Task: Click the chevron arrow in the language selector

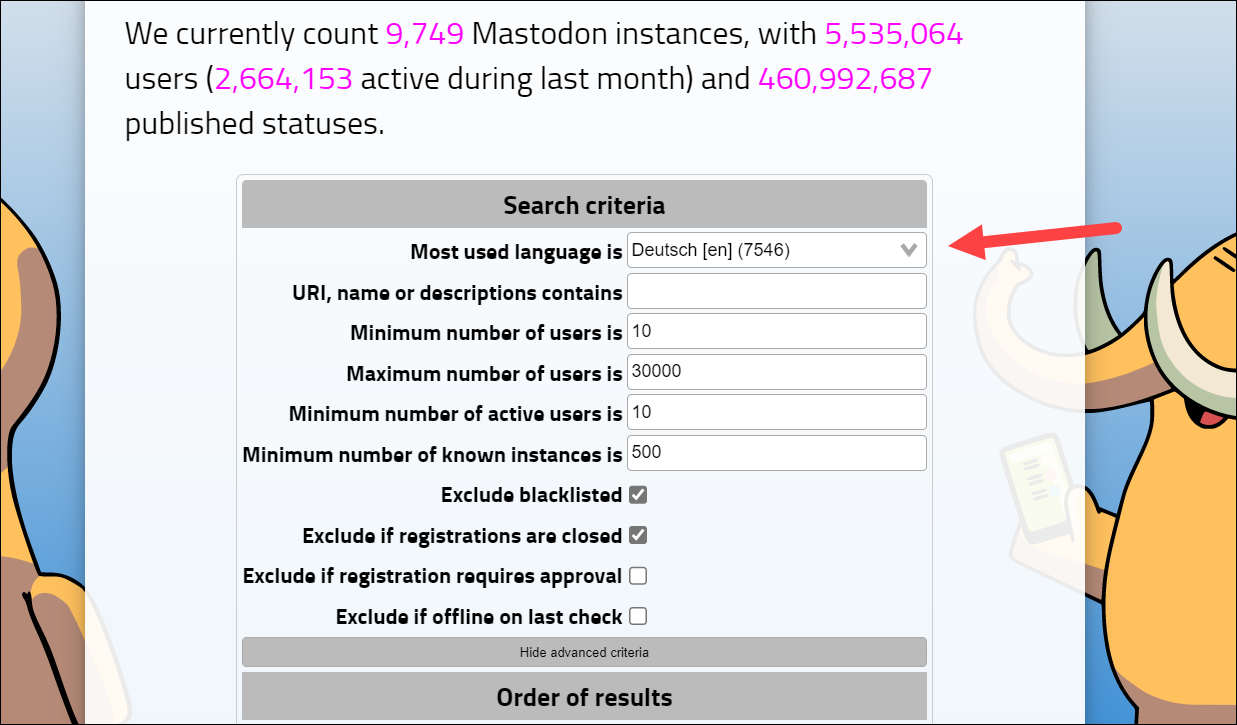Action: [909, 250]
